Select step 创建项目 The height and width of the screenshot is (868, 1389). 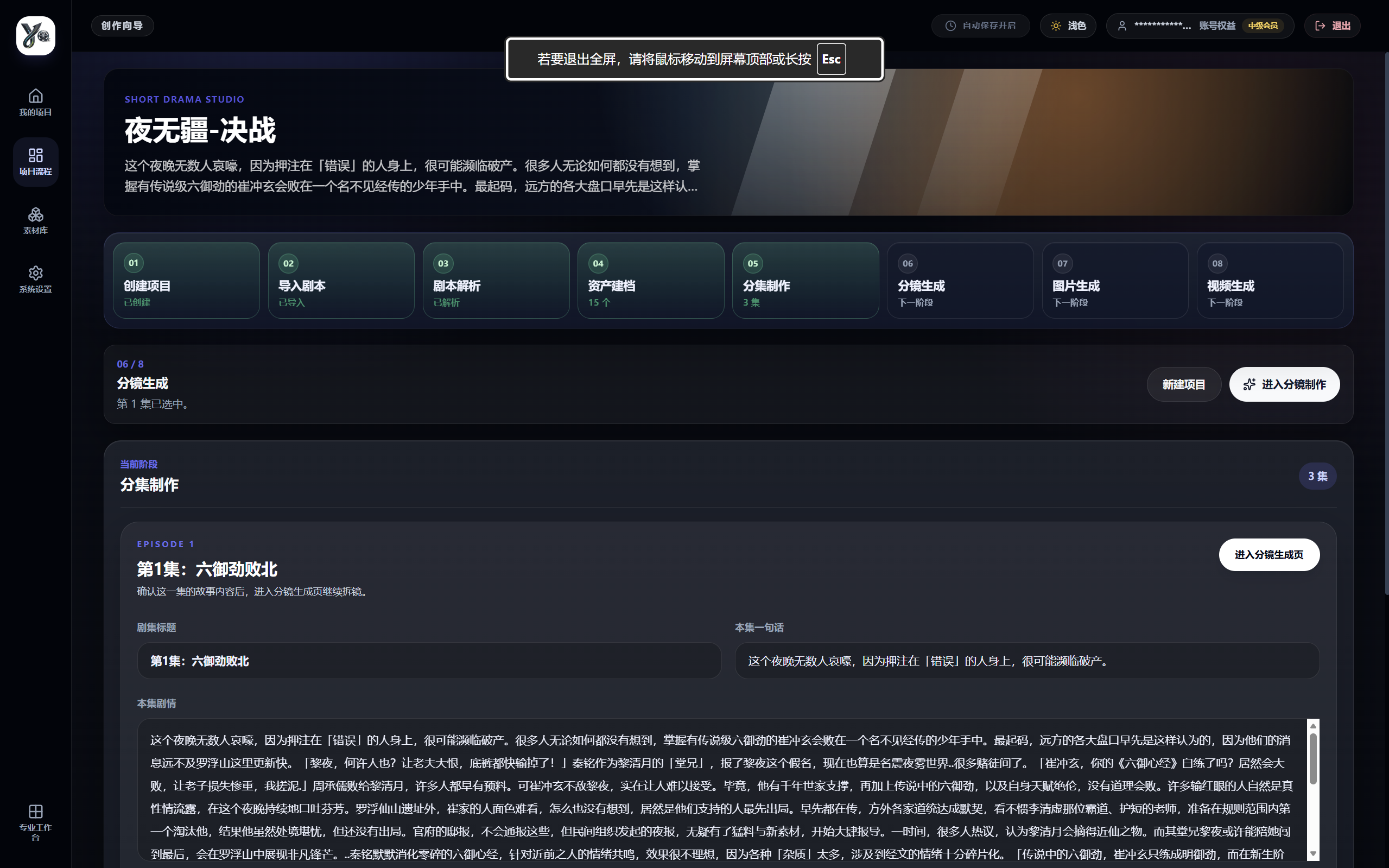pyautogui.click(x=187, y=280)
